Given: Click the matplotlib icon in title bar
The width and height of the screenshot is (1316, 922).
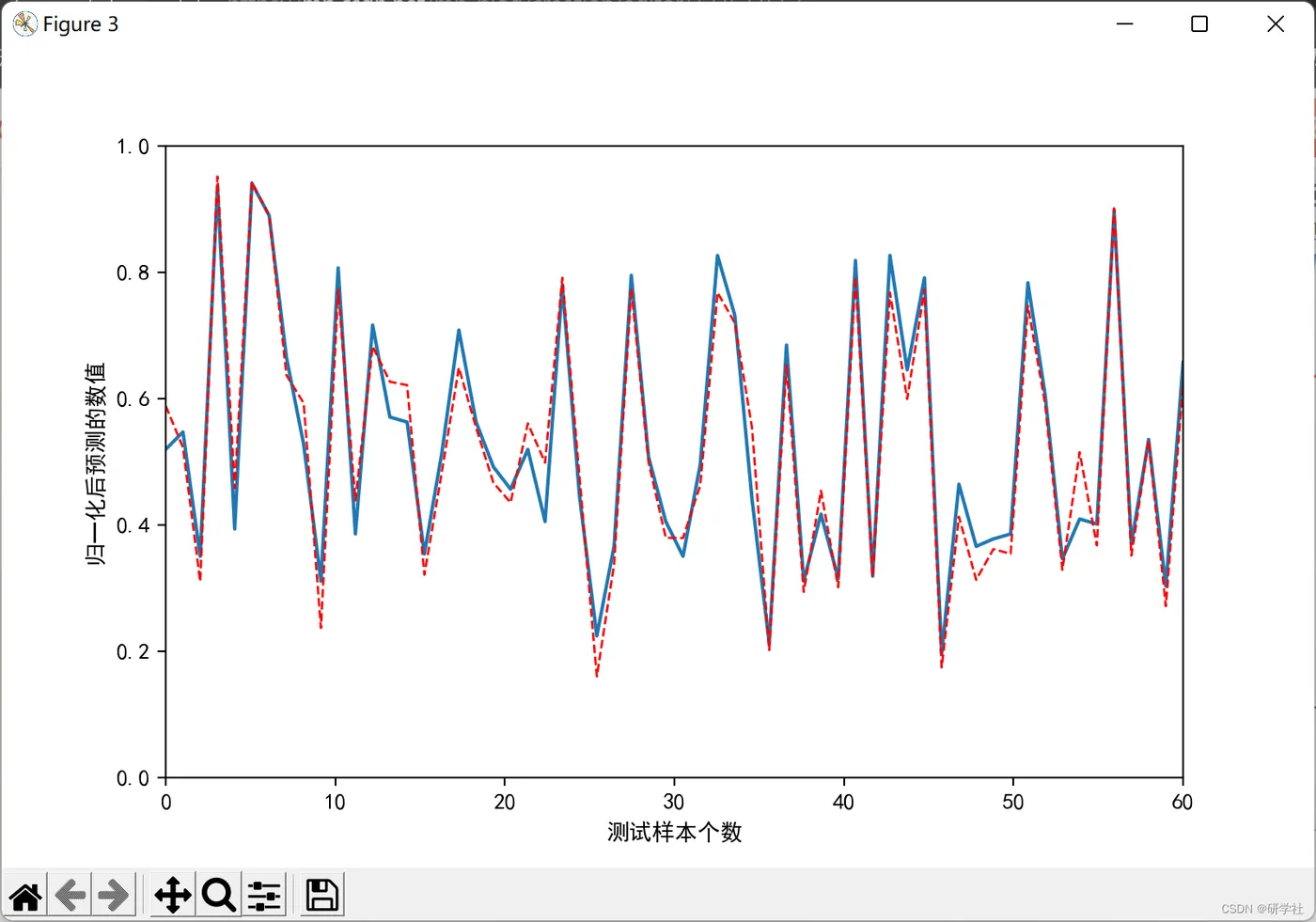Looking at the screenshot, I should coord(25,23).
